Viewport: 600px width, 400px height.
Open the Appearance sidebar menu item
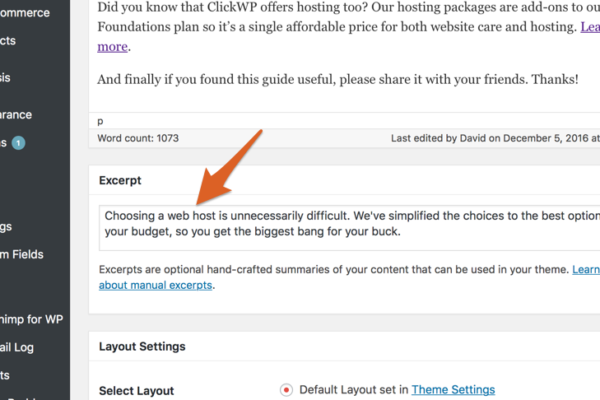[16, 115]
